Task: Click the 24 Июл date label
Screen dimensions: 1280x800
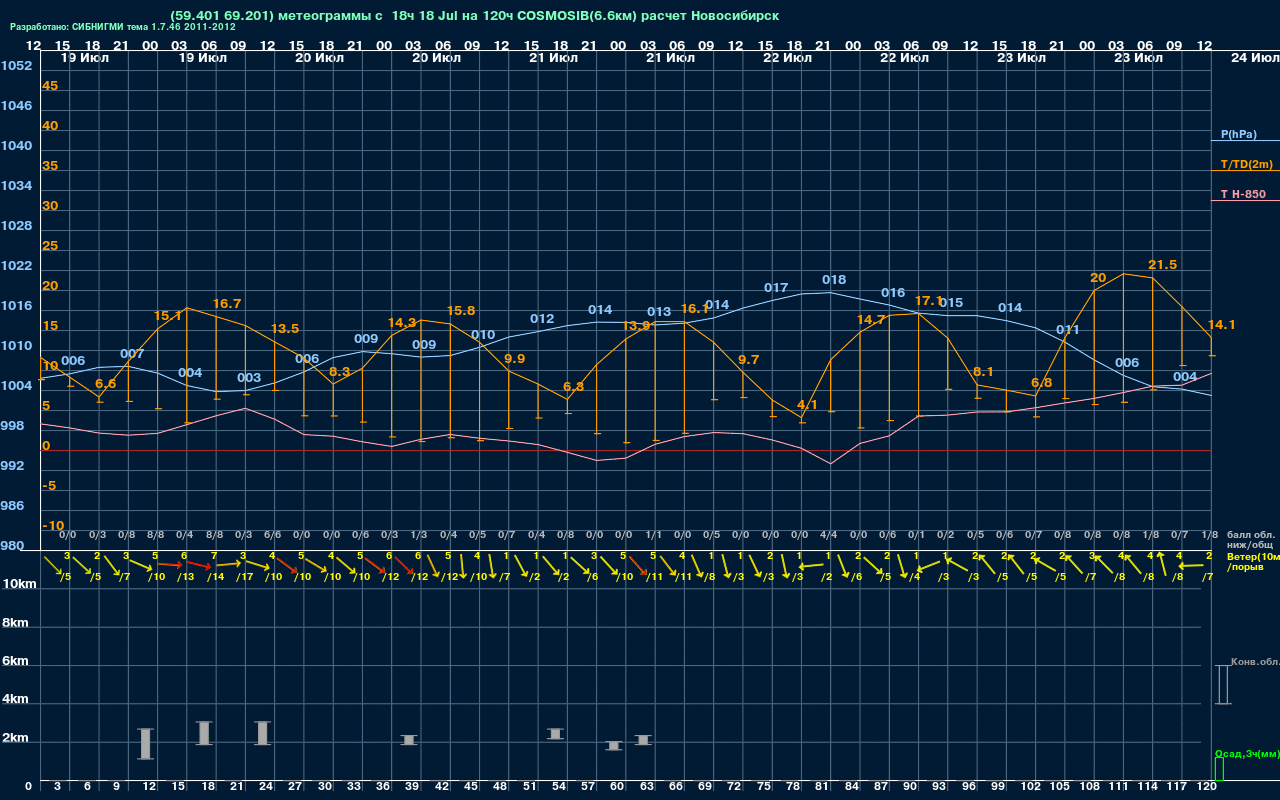Action: click(x=1253, y=58)
